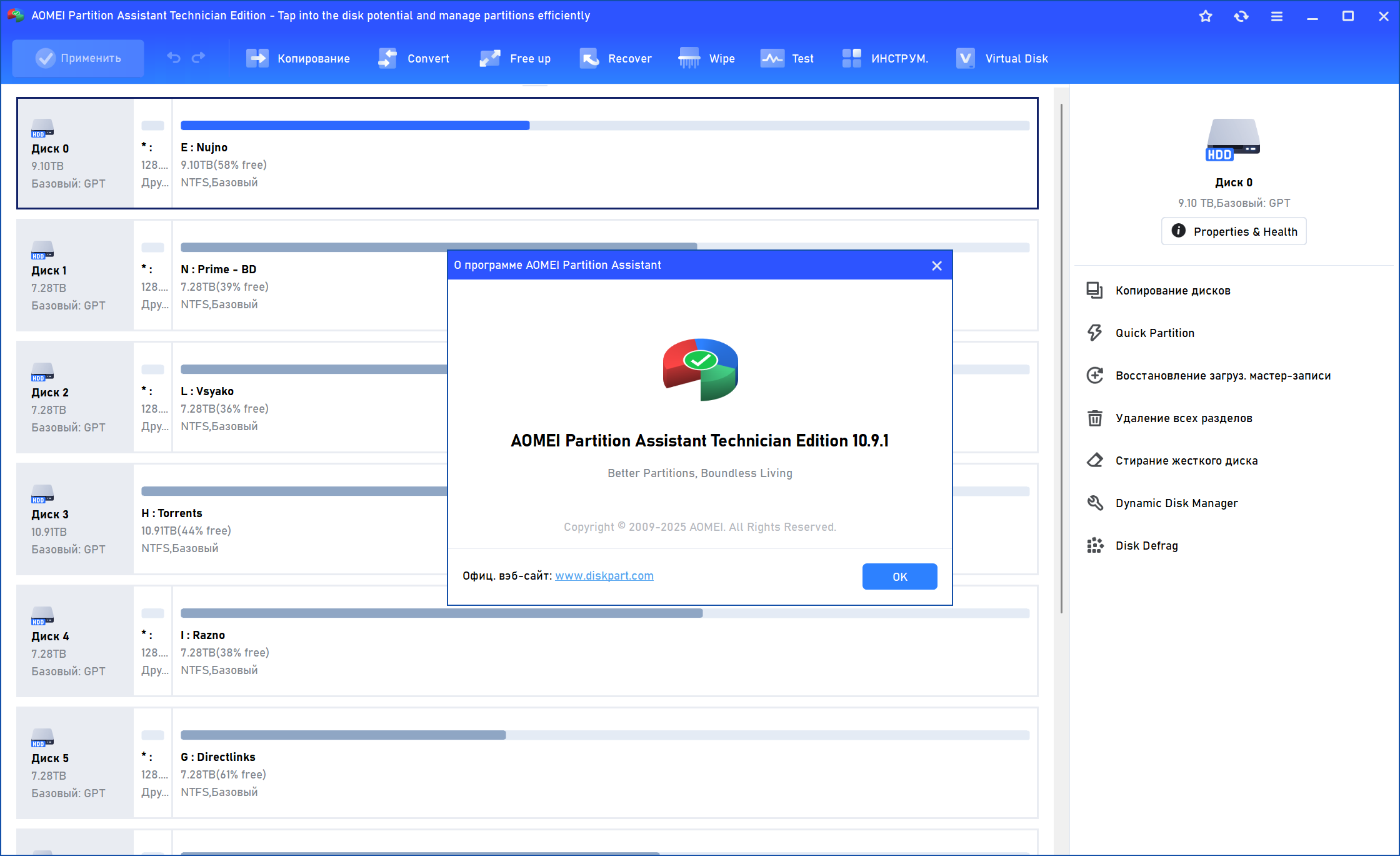This screenshot has width=1400, height=856.
Task: Close the About dialog with X
Action: (936, 266)
